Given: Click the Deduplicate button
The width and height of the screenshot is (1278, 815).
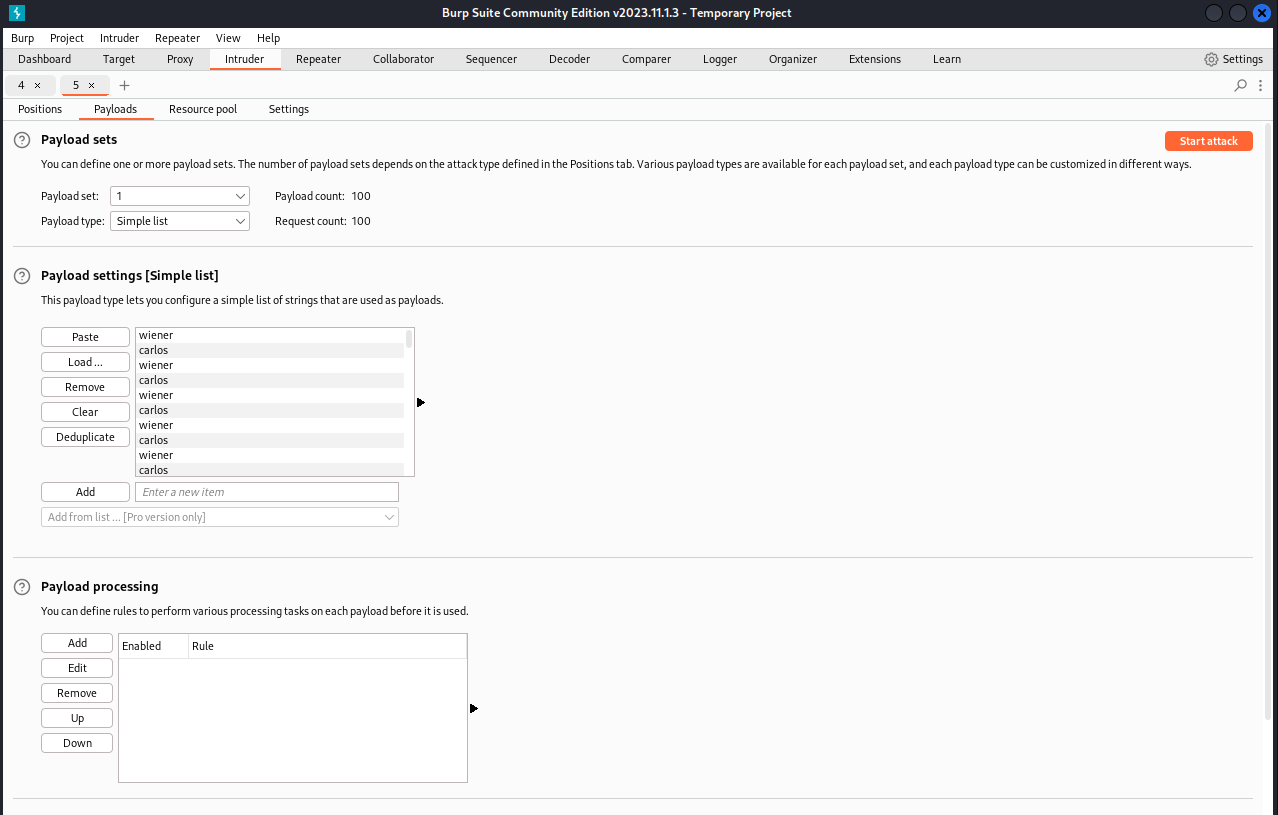Looking at the screenshot, I should 85,437.
